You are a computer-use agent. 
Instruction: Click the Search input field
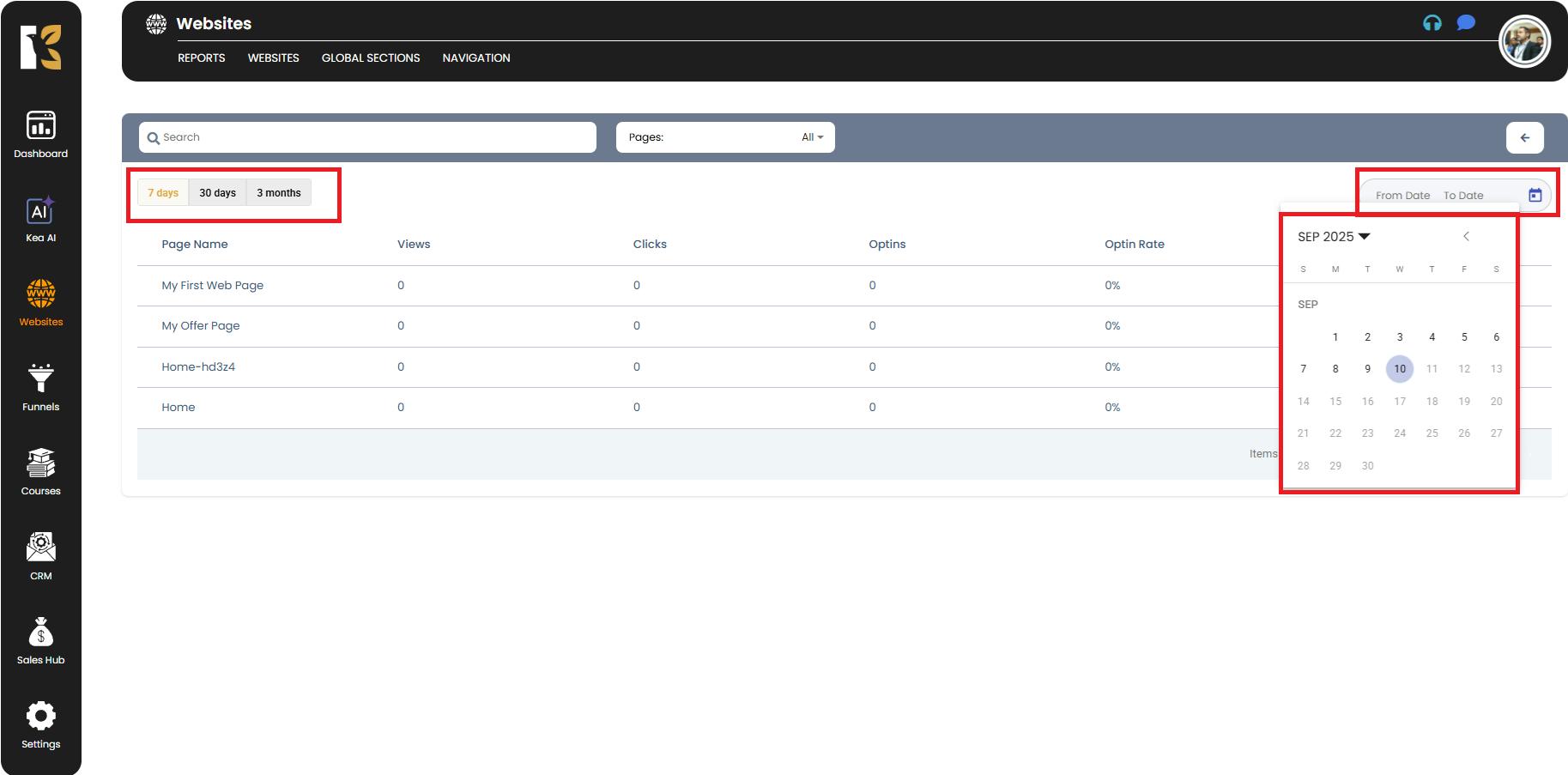(x=369, y=137)
